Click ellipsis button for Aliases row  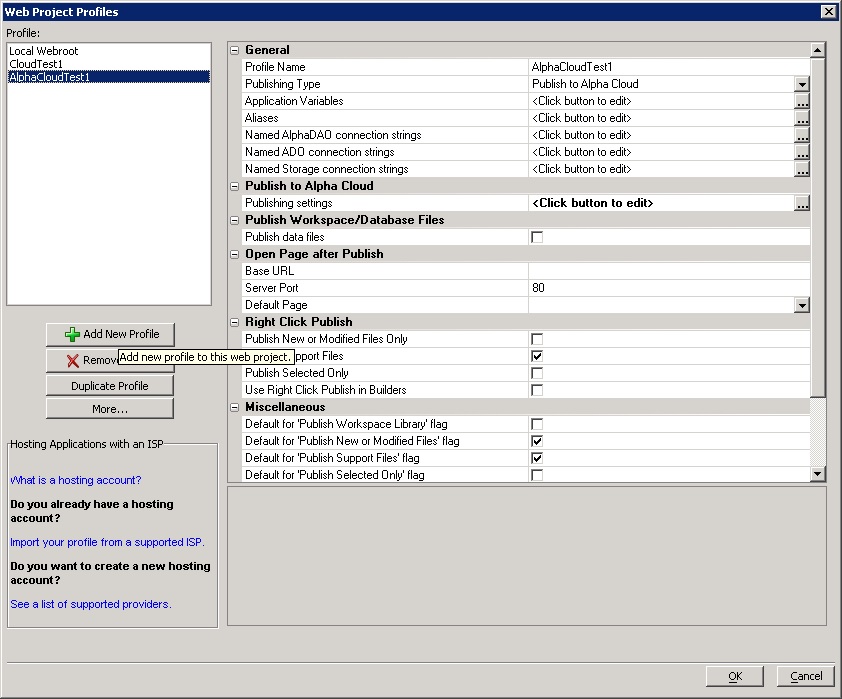point(802,118)
